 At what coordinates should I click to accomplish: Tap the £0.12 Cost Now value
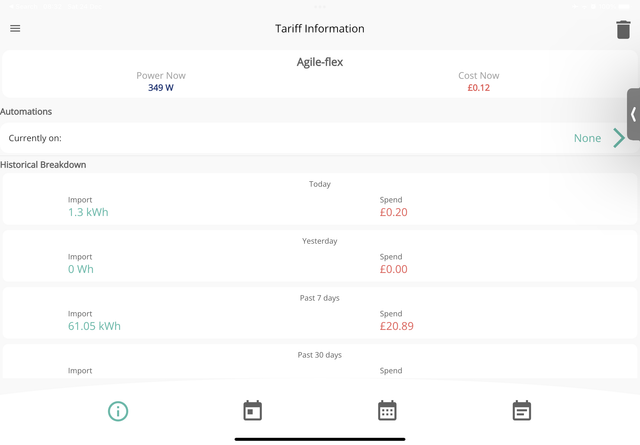tap(478, 88)
